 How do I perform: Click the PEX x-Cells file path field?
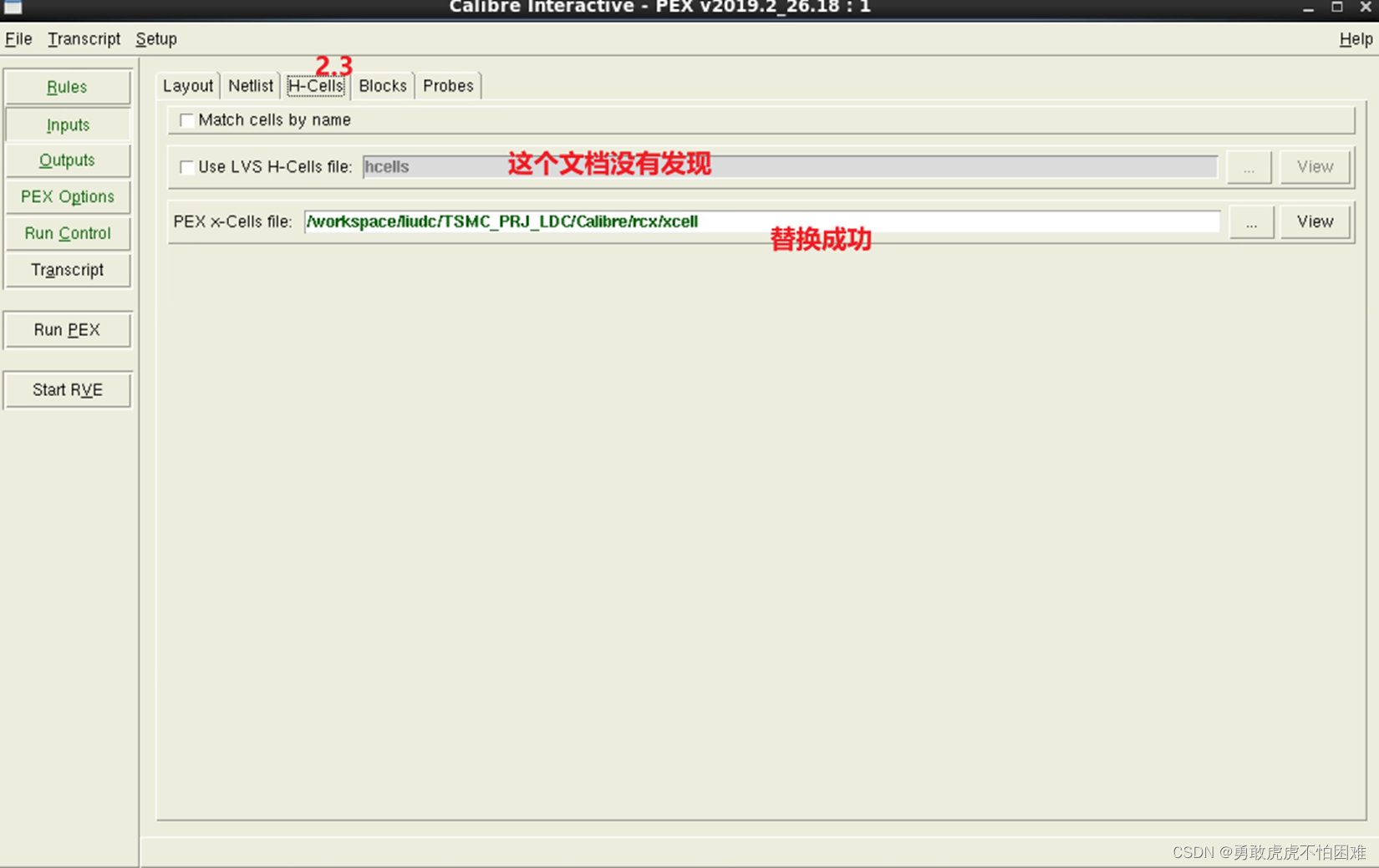[x=762, y=221]
